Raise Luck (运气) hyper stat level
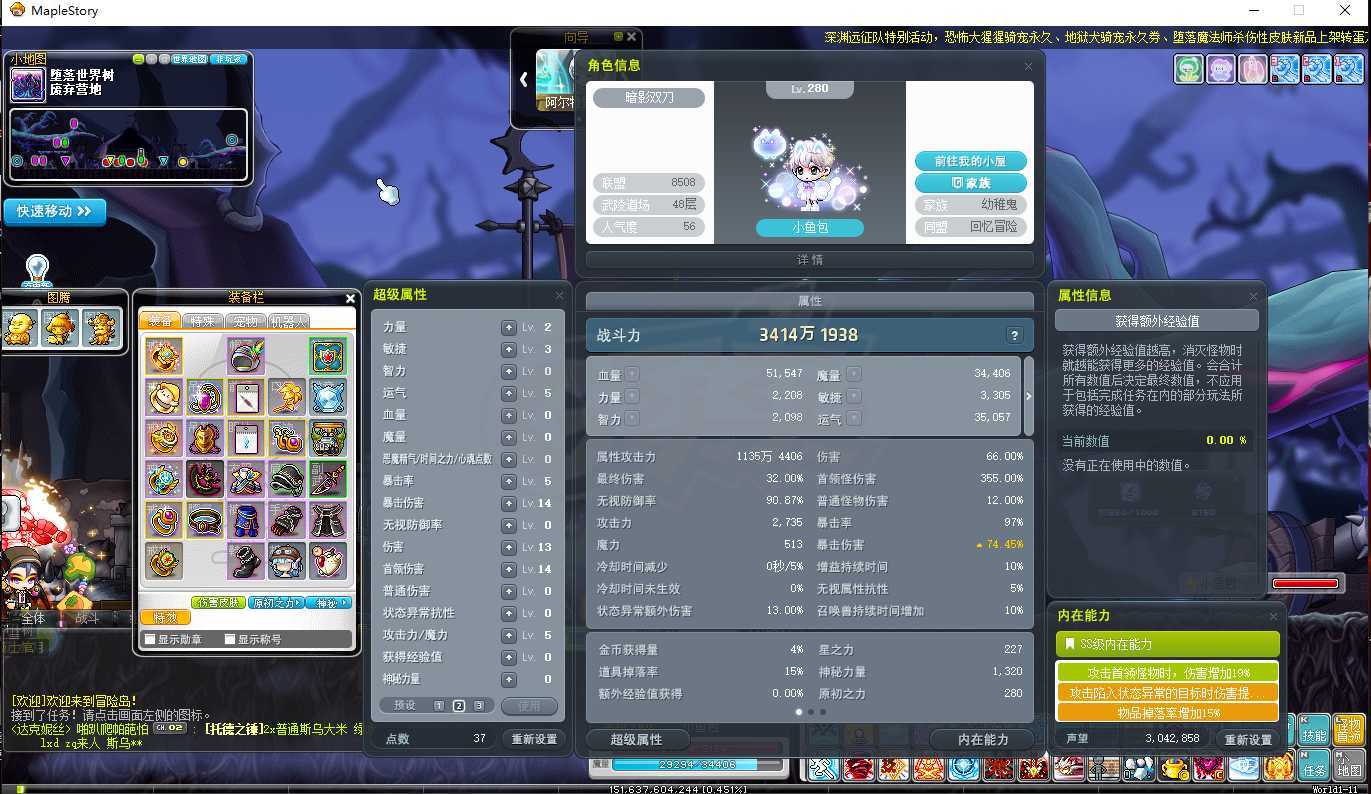 [509, 393]
